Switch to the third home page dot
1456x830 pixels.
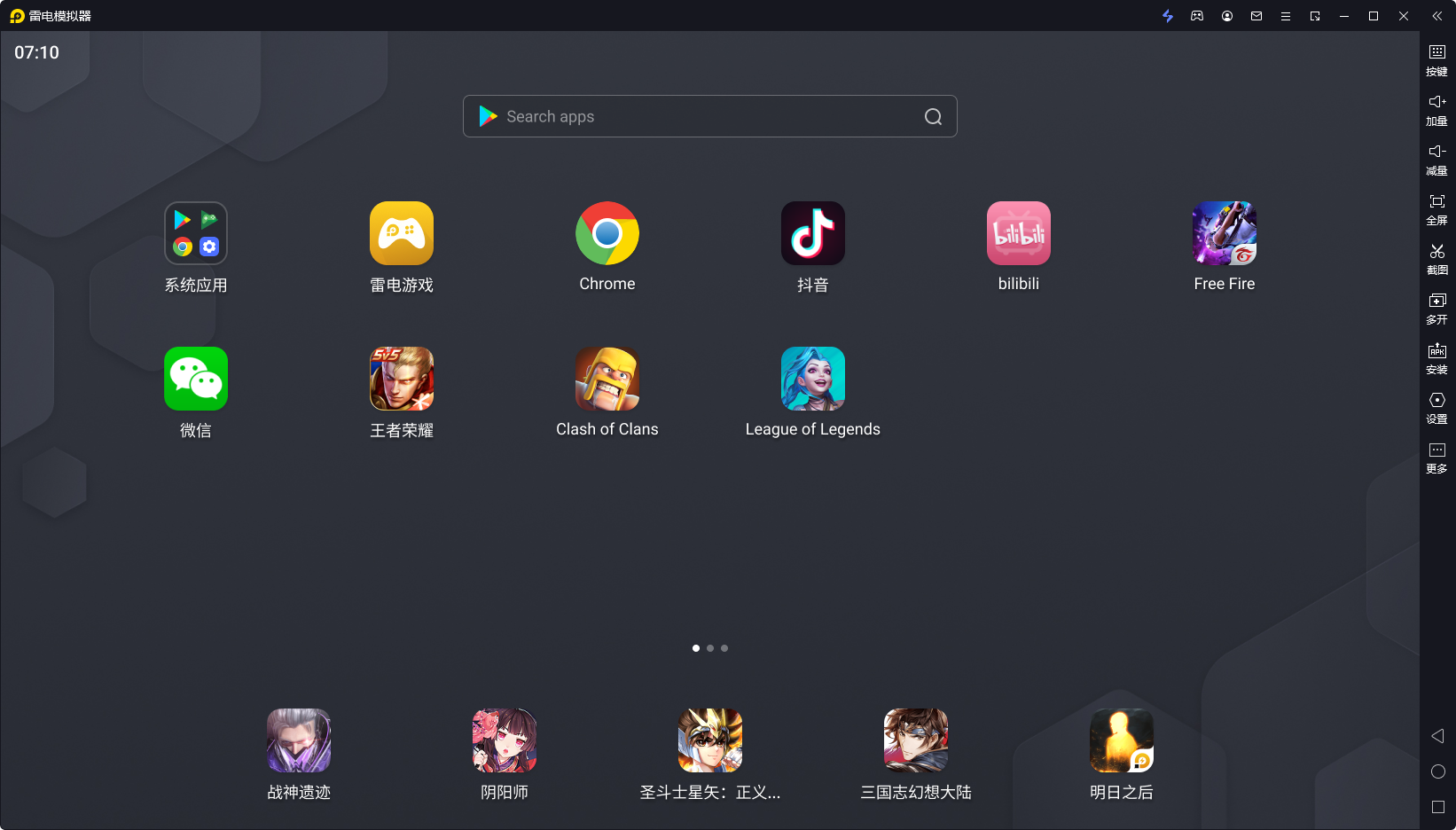click(724, 648)
